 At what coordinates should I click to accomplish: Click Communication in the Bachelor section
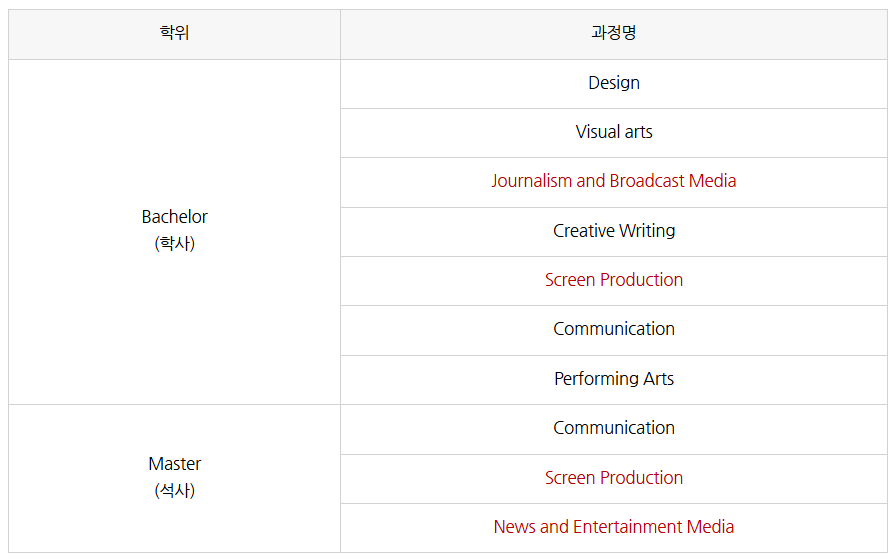(613, 329)
